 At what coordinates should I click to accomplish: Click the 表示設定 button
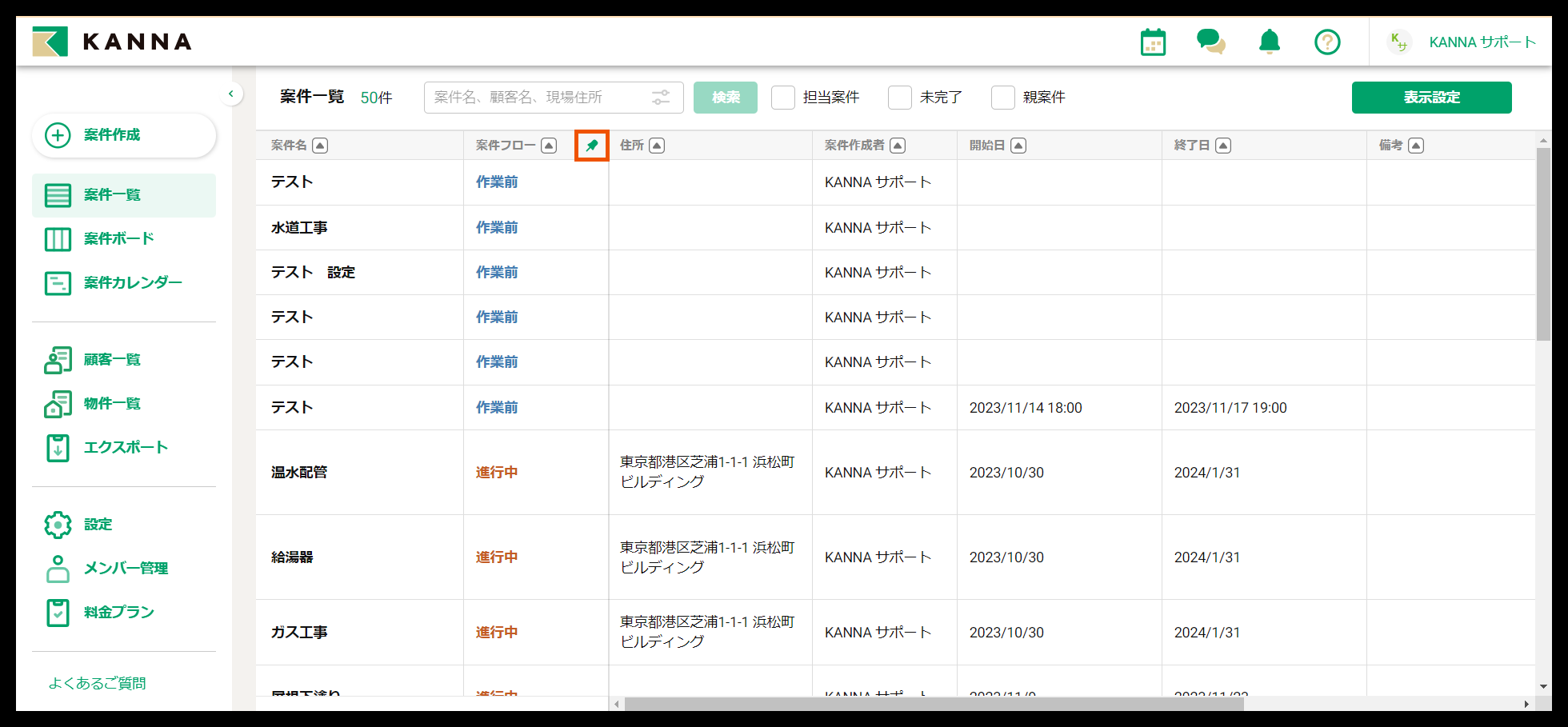point(1431,97)
